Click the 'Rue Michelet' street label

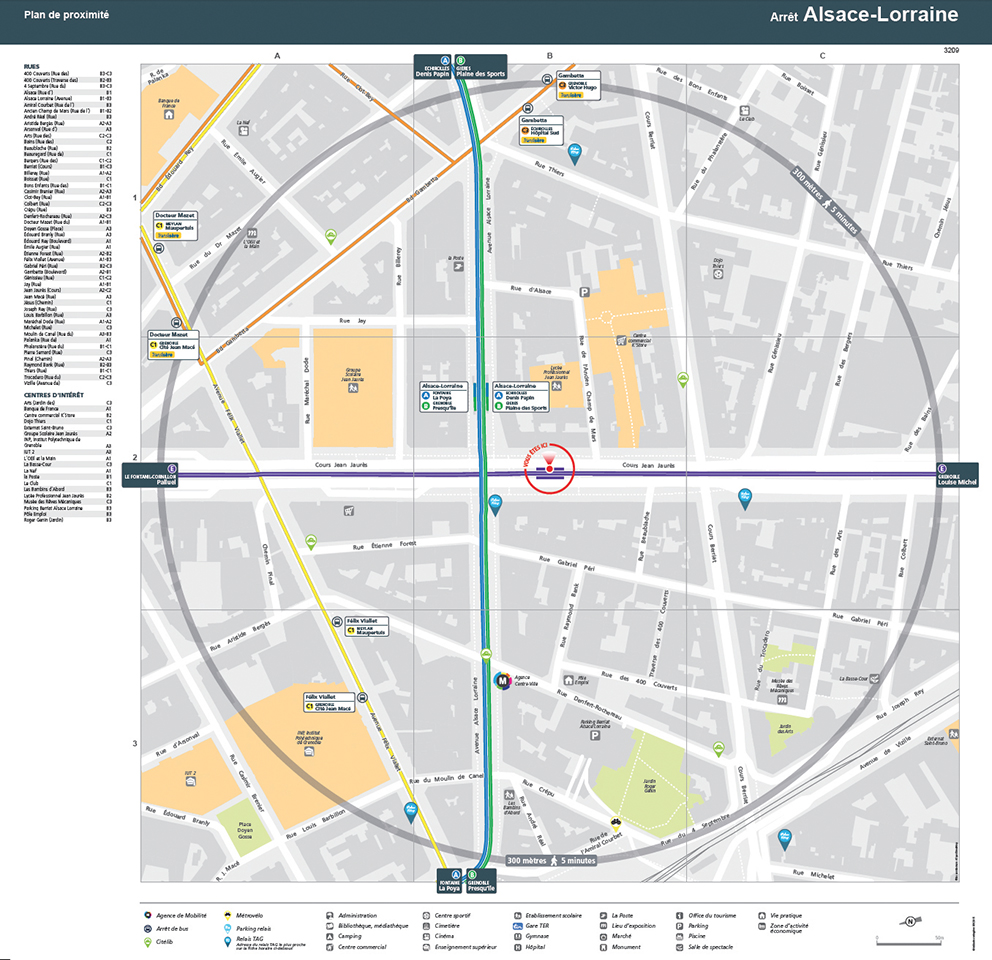click(x=813, y=874)
